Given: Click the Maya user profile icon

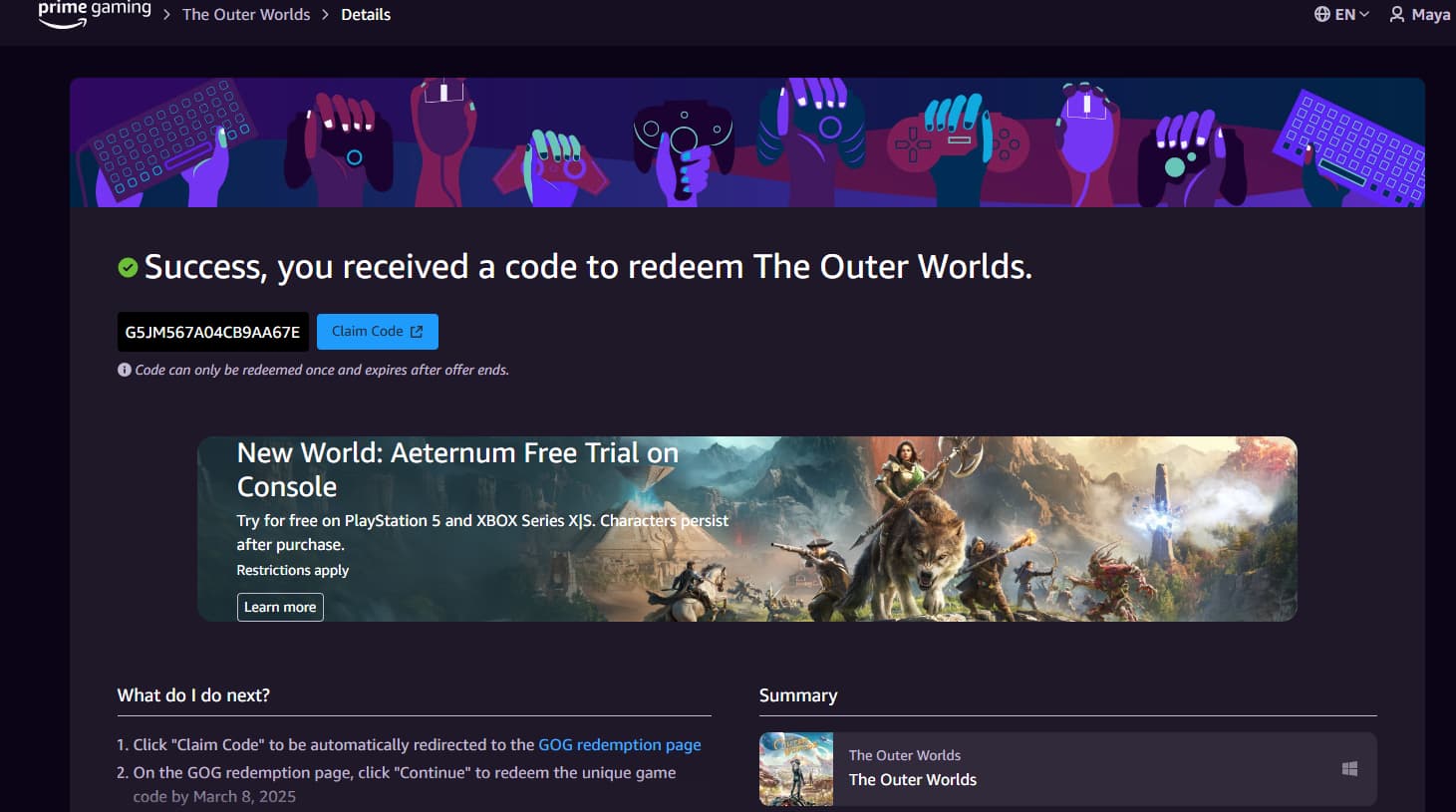Looking at the screenshot, I should click(x=1397, y=14).
